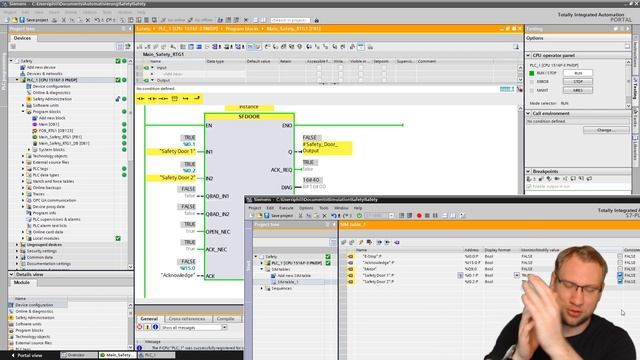Insert the coil assignment instruction

click(x=163, y=98)
